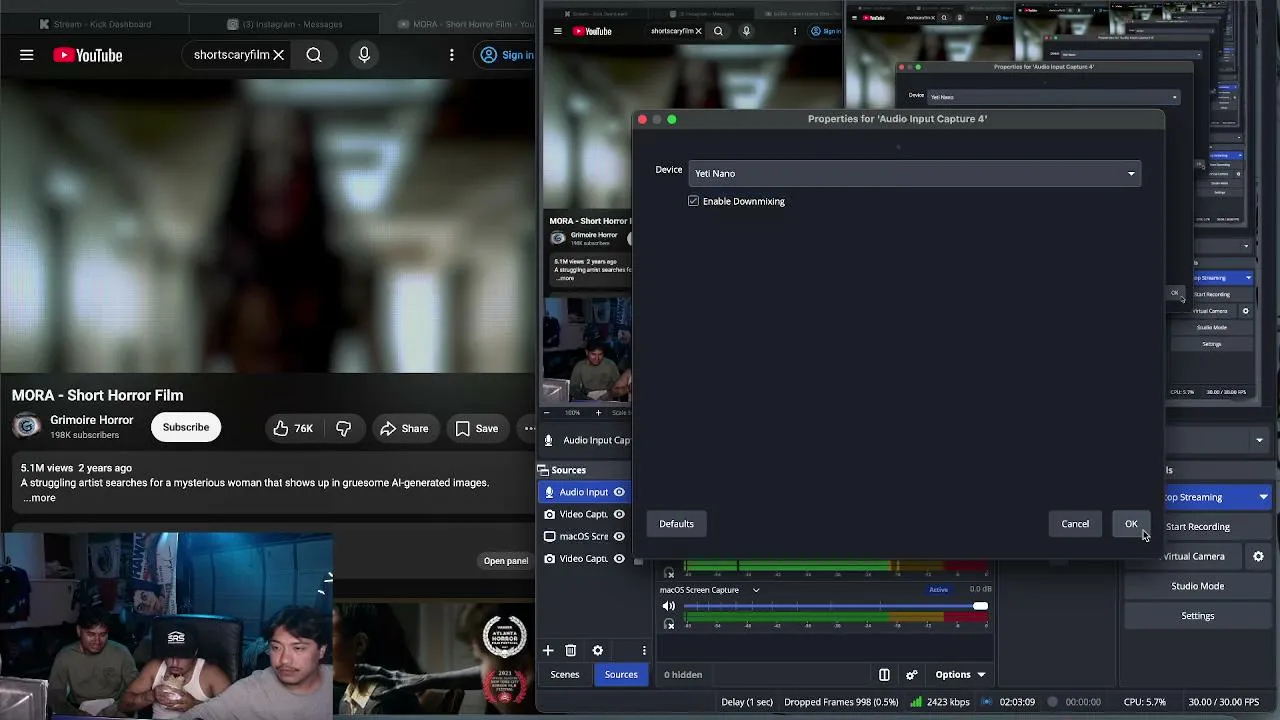Subscribe to Grimoire Horror channel

tap(186, 428)
